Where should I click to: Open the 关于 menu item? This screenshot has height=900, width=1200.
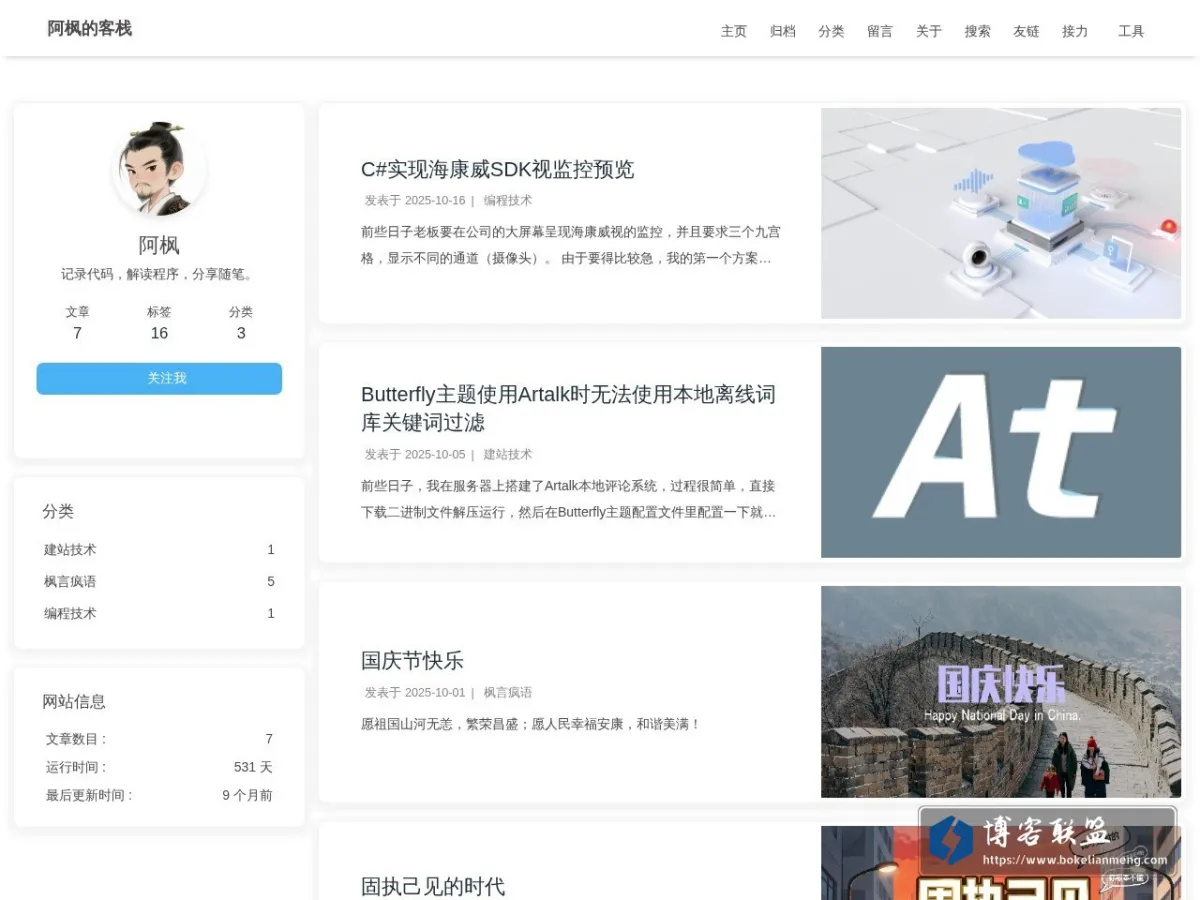coord(929,31)
